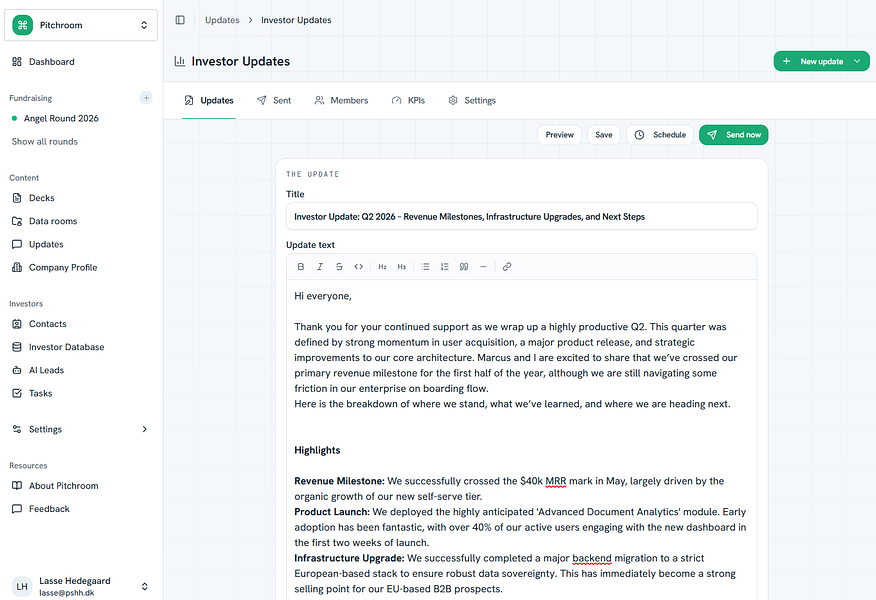Open Decks in the sidebar

(81, 198)
